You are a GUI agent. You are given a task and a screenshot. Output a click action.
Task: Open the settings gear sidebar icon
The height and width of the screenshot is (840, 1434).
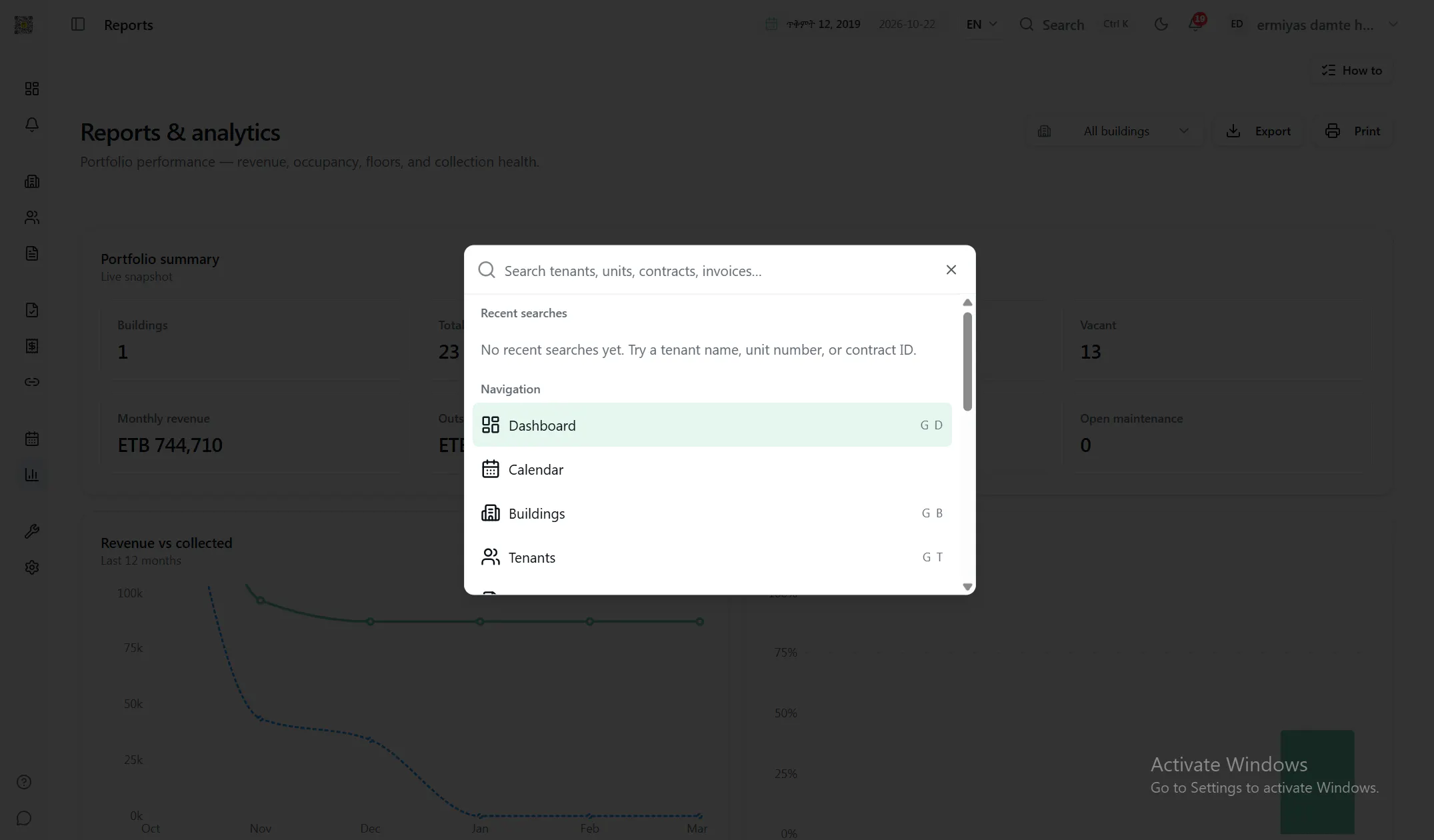click(x=32, y=567)
